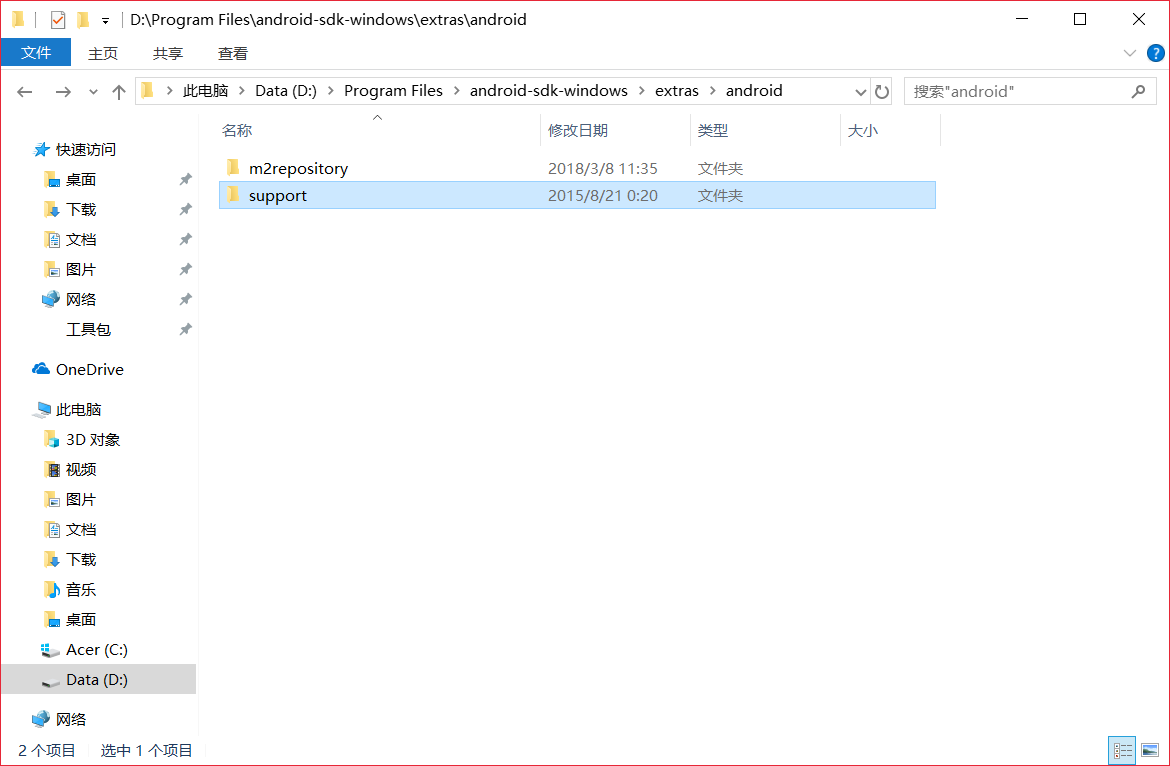Go back with the left arrow
Image resolution: width=1170 pixels, height=766 pixels.
click(25, 92)
